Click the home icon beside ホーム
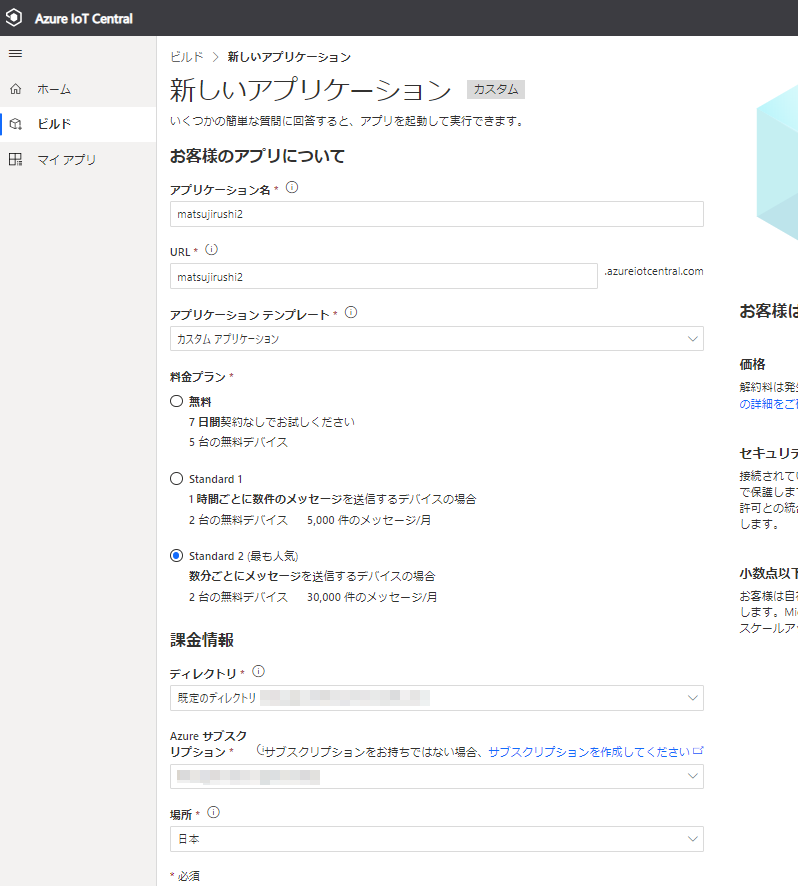 click(16, 89)
